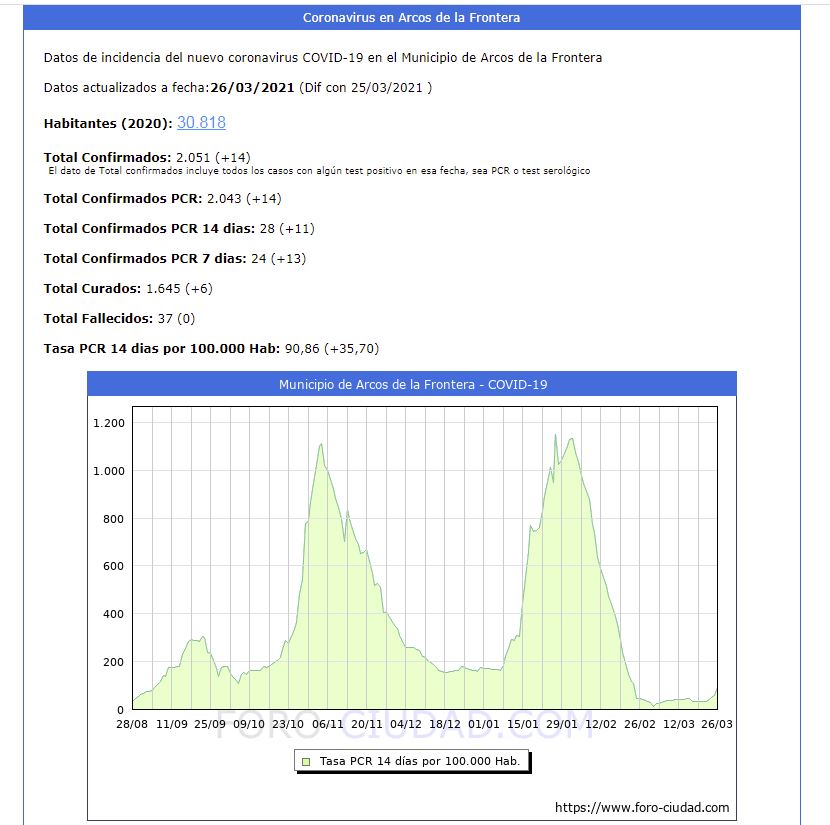The width and height of the screenshot is (830, 825).
Task: Select the 'Total Curados: 1.645 (+6)' line
Action: (129, 288)
